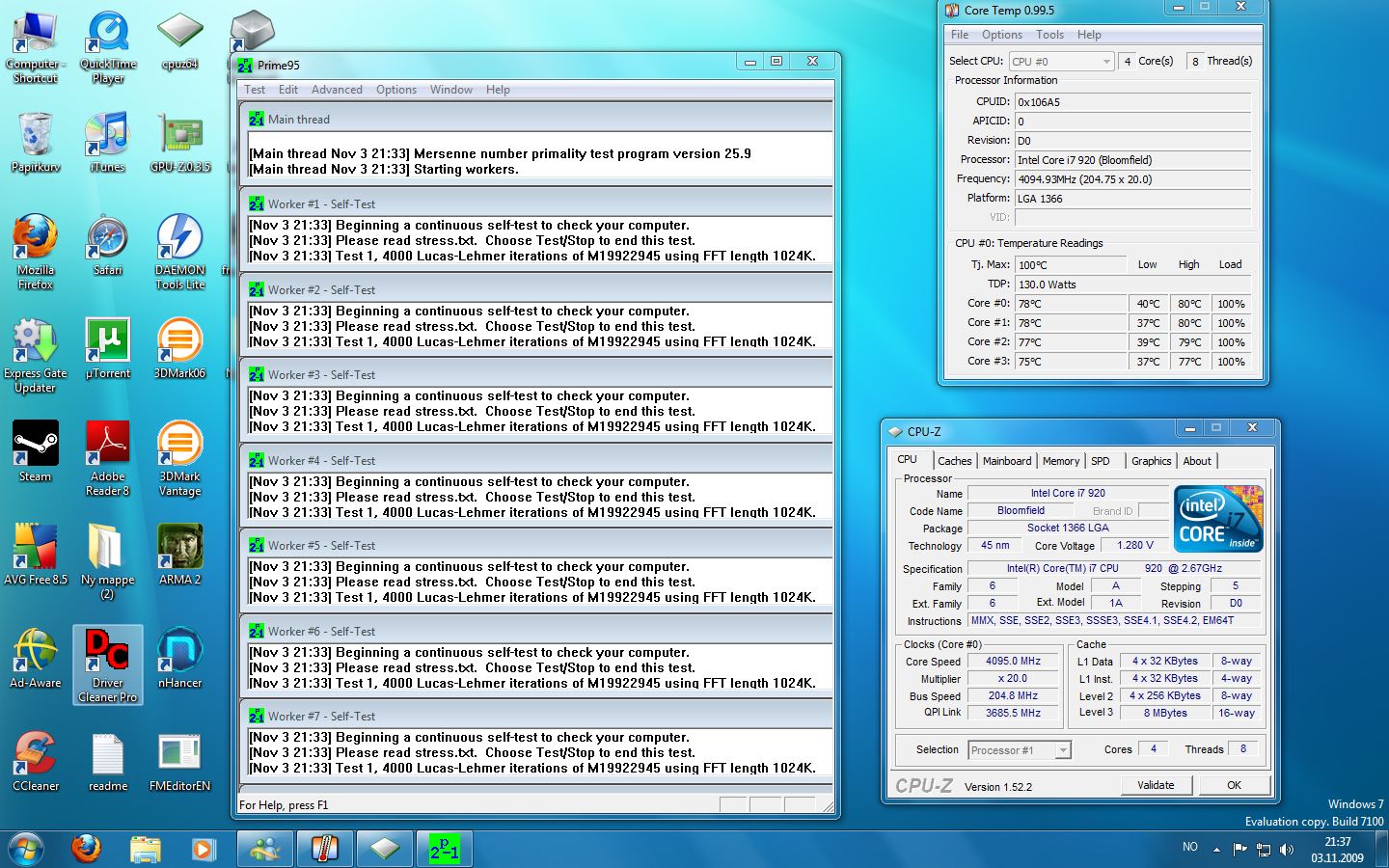Open Prime95 Options menu
The width and height of the screenshot is (1389, 868).
pos(396,90)
